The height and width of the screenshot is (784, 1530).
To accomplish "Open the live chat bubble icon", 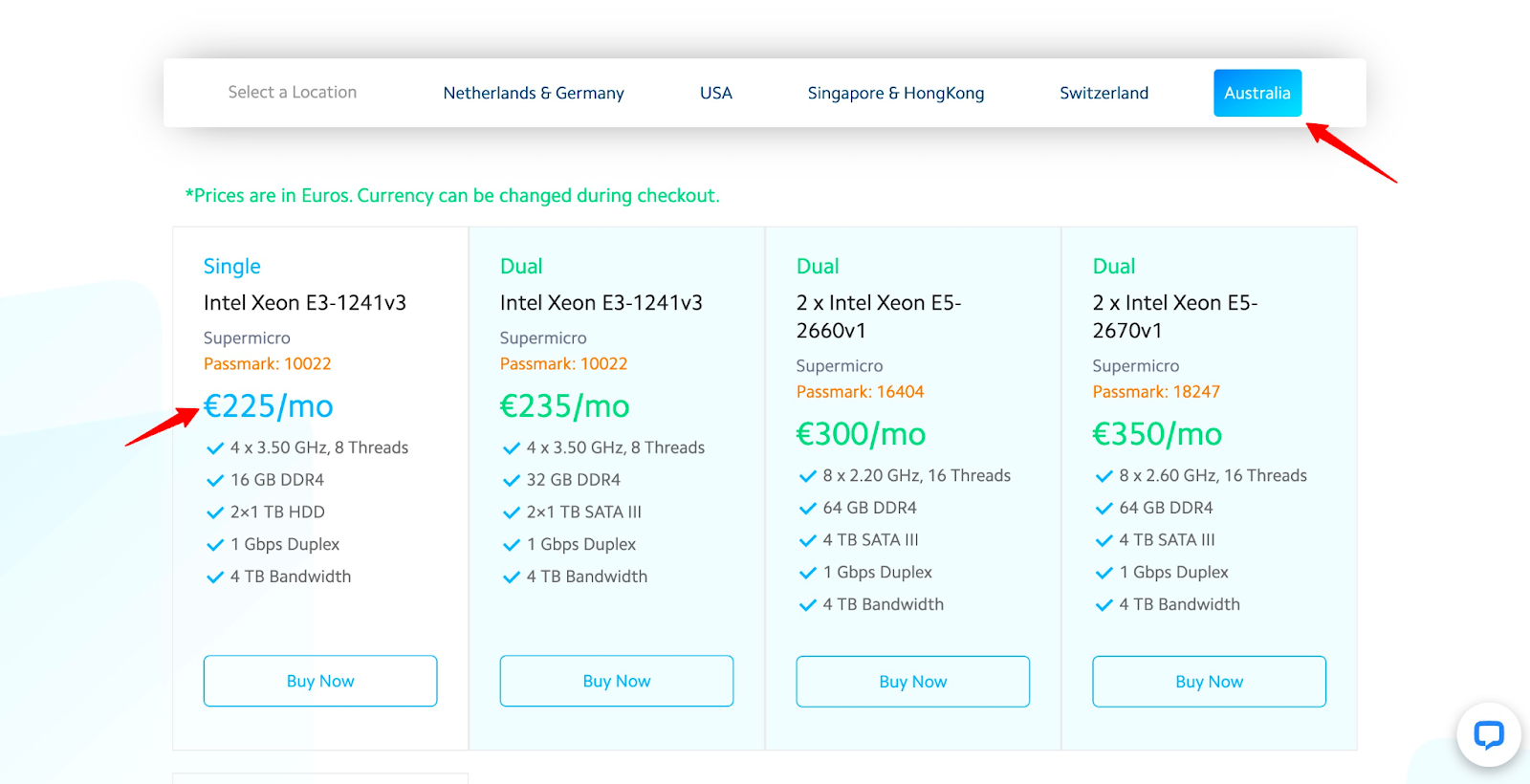I will 1488,734.
